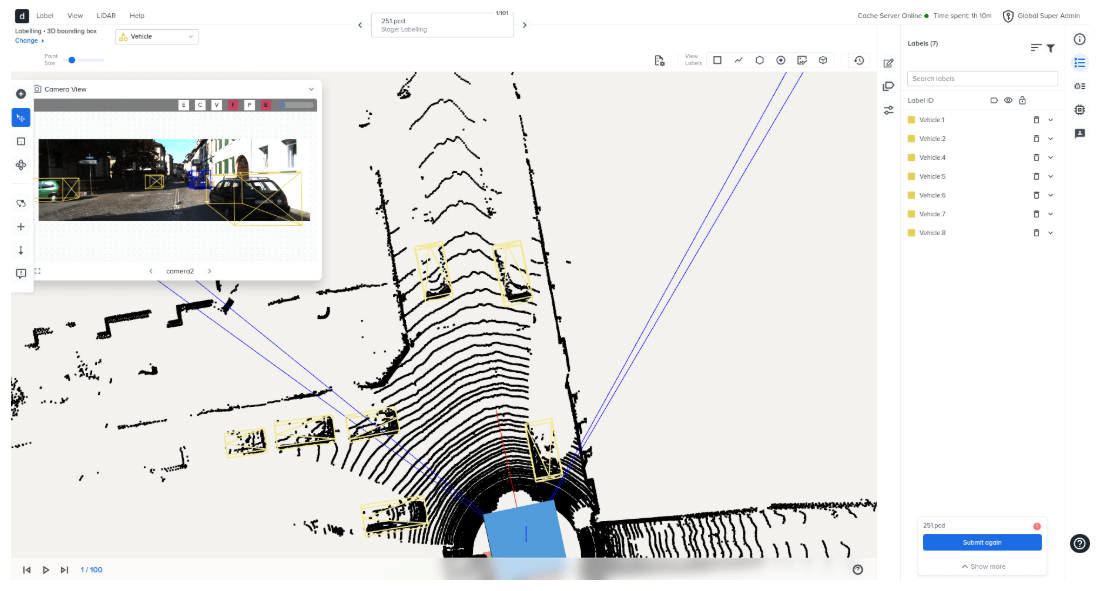Image resolution: width=1117 pixels, height=591 pixels.
Task: Toggle visibility of all labels
Action: pos(1008,100)
